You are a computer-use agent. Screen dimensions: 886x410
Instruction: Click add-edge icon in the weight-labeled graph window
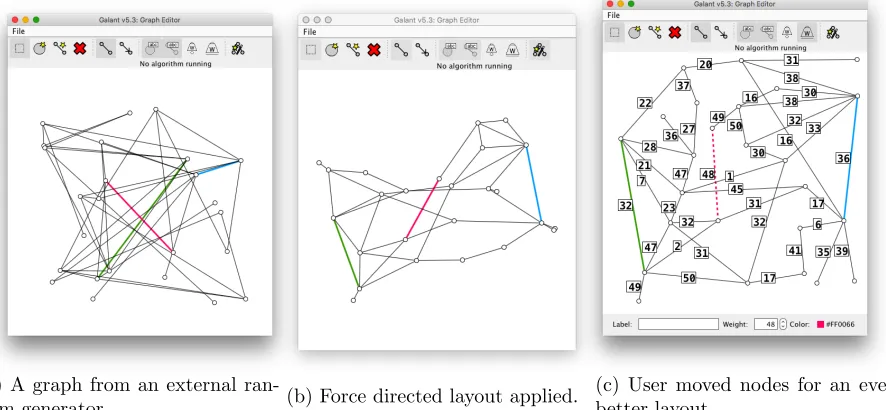coord(655,32)
